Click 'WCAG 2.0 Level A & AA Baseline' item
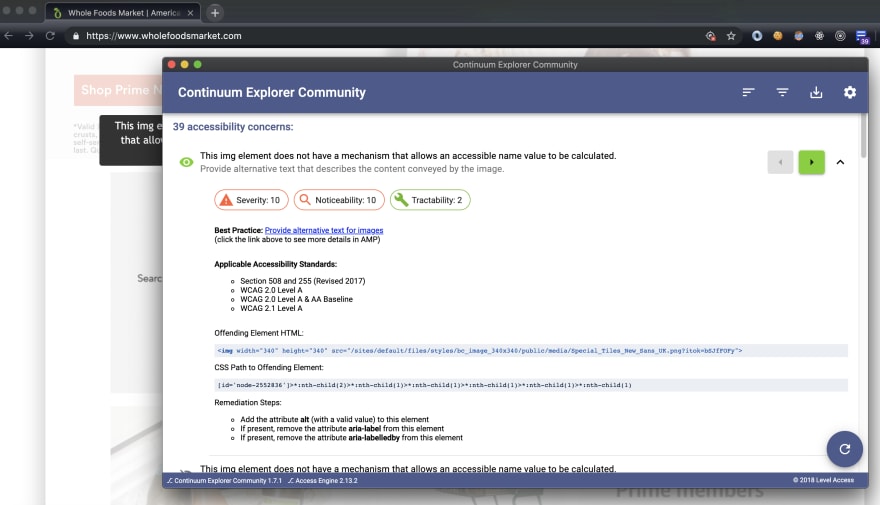Viewport: 880px width, 505px height. 296,299
